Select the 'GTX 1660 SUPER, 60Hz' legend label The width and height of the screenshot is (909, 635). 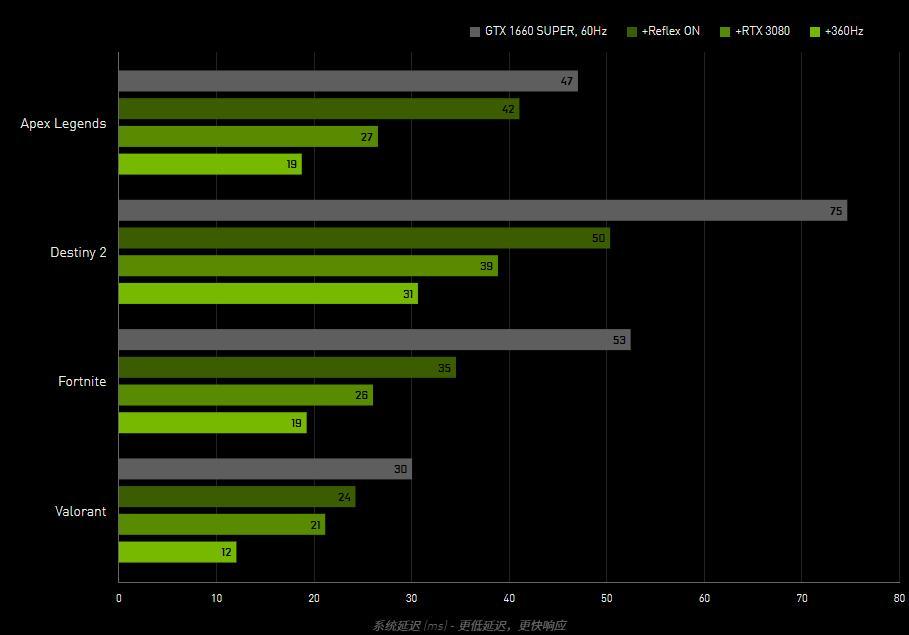(546, 31)
